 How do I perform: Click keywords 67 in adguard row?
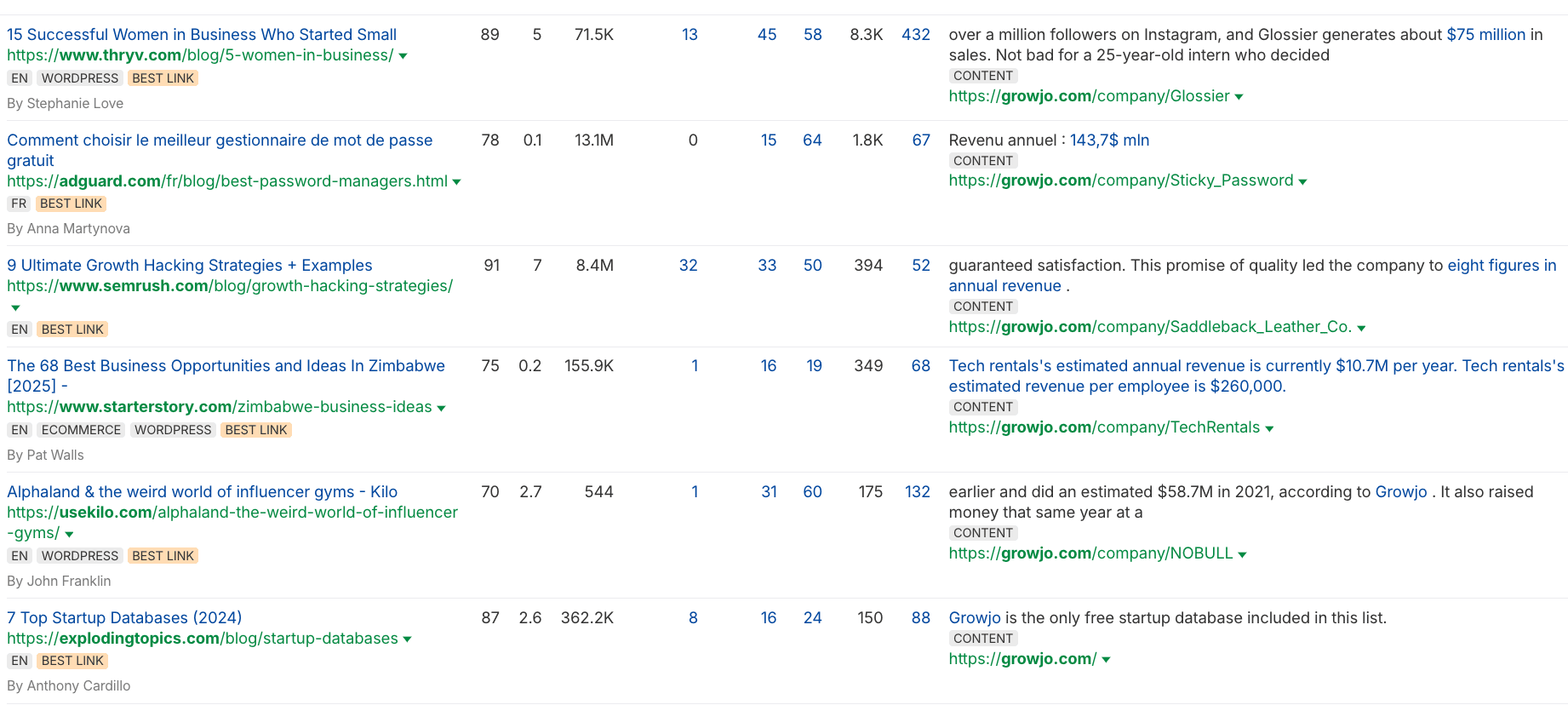pos(921,140)
